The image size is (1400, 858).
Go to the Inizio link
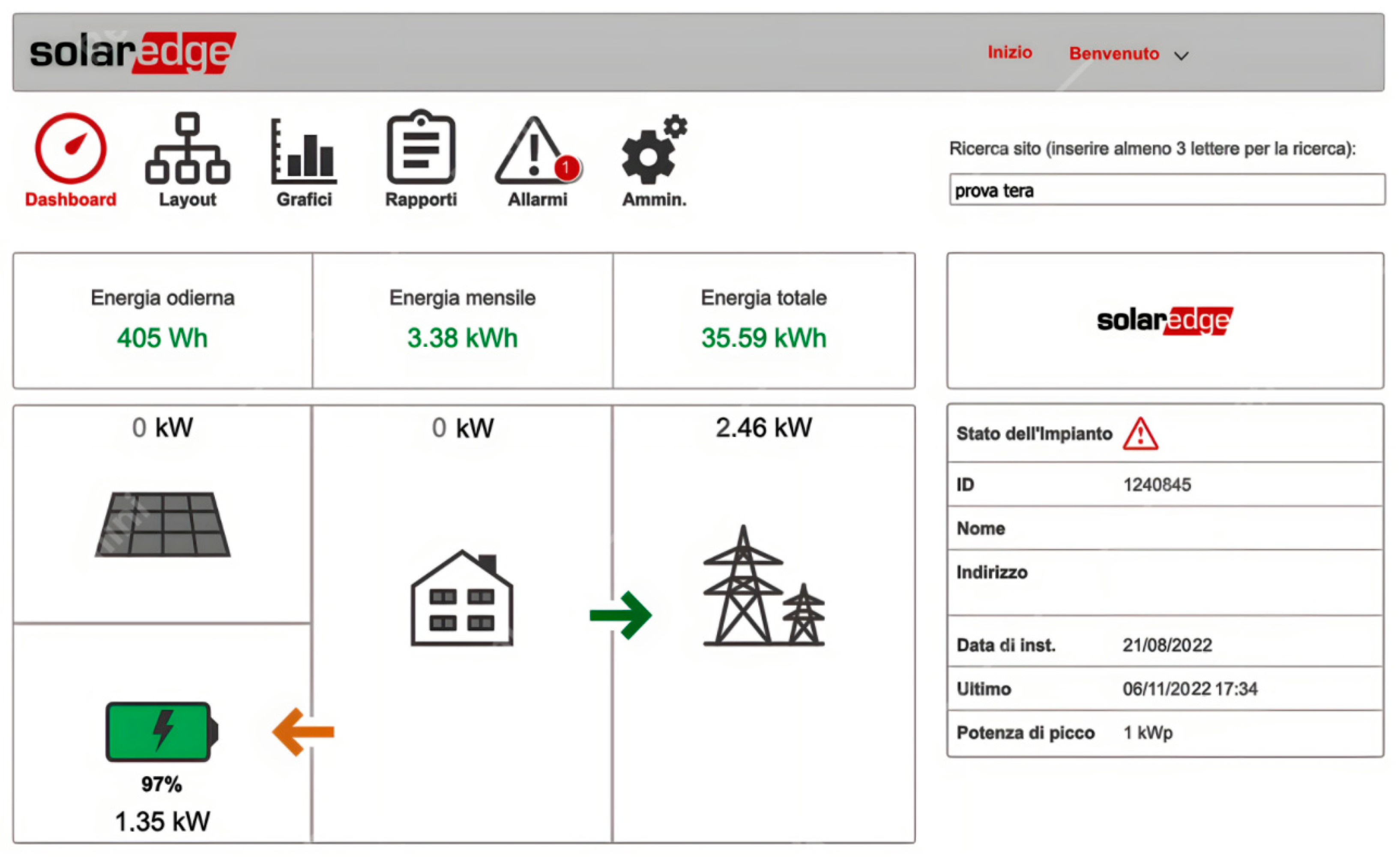[1010, 52]
